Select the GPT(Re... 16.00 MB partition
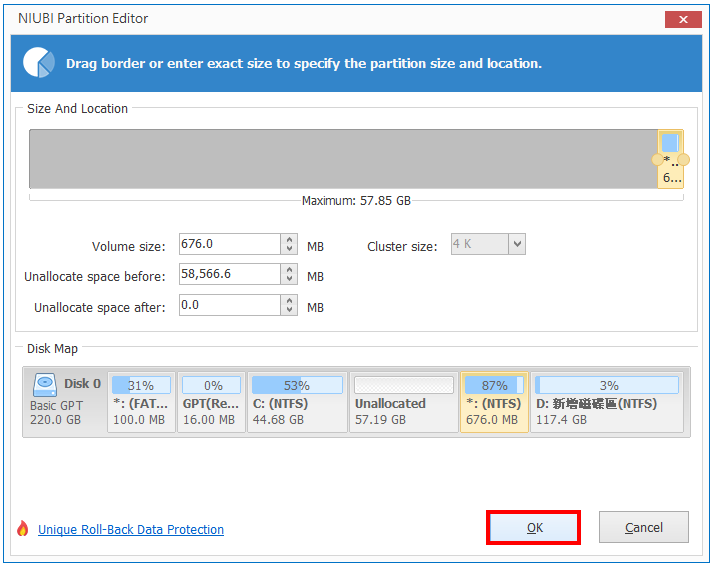The width and height of the screenshot is (719, 567). click(211, 402)
